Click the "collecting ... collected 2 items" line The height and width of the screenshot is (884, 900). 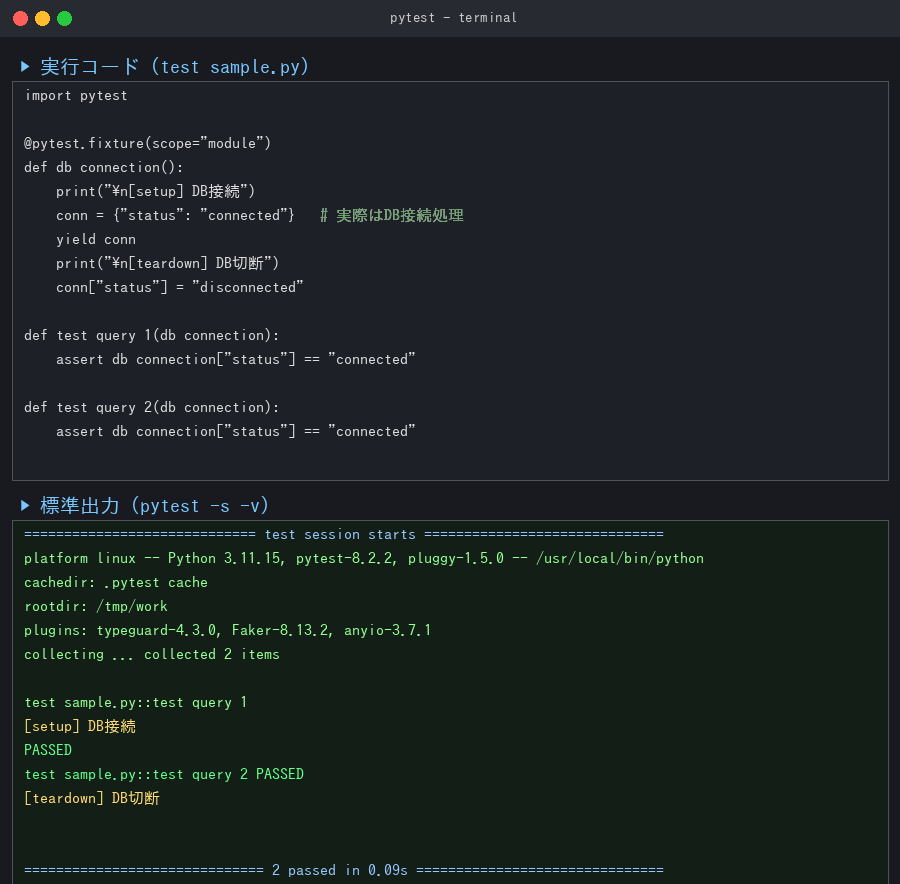(152, 654)
